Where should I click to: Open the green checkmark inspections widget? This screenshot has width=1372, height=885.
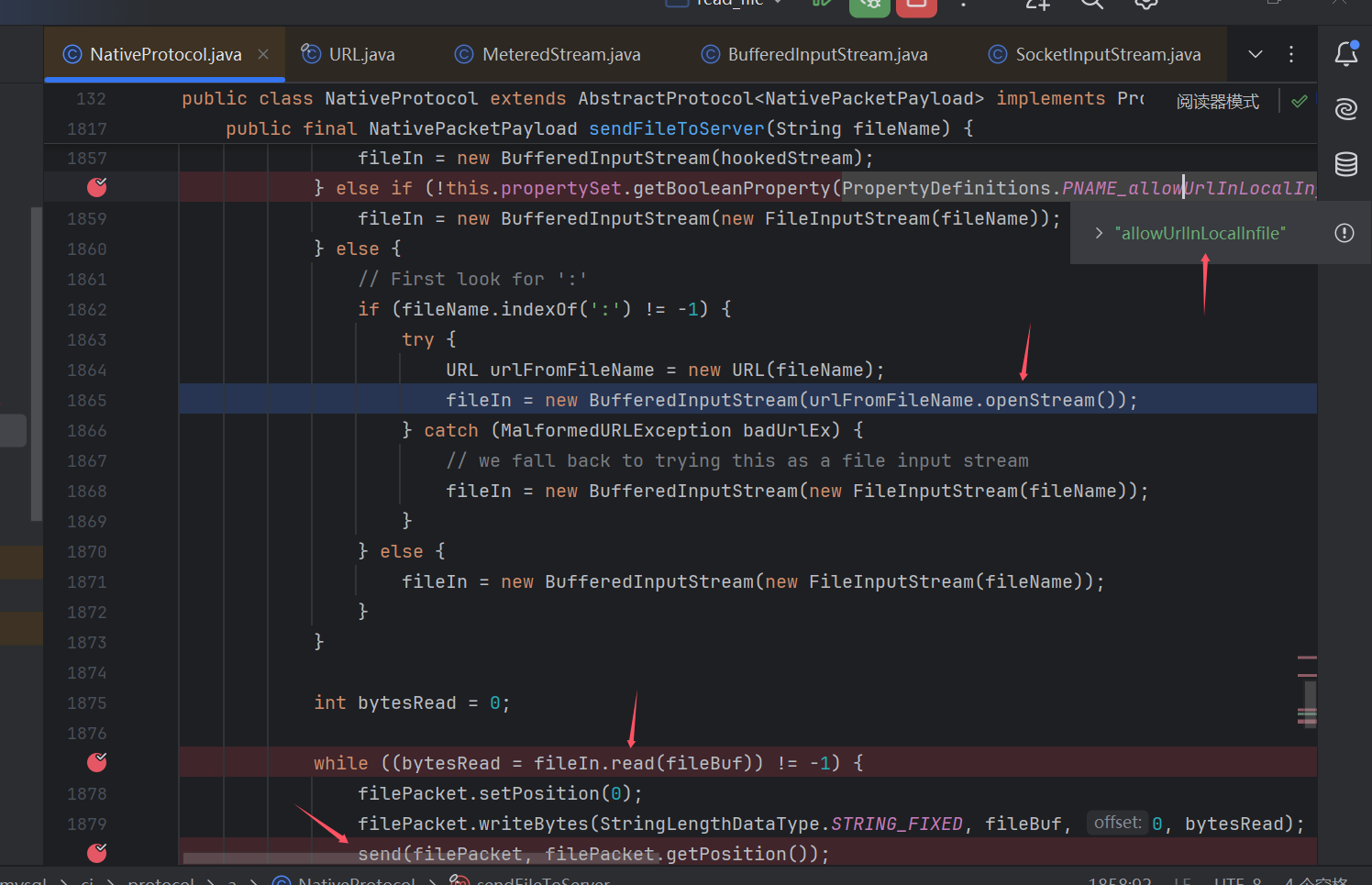pyautogui.click(x=1299, y=102)
